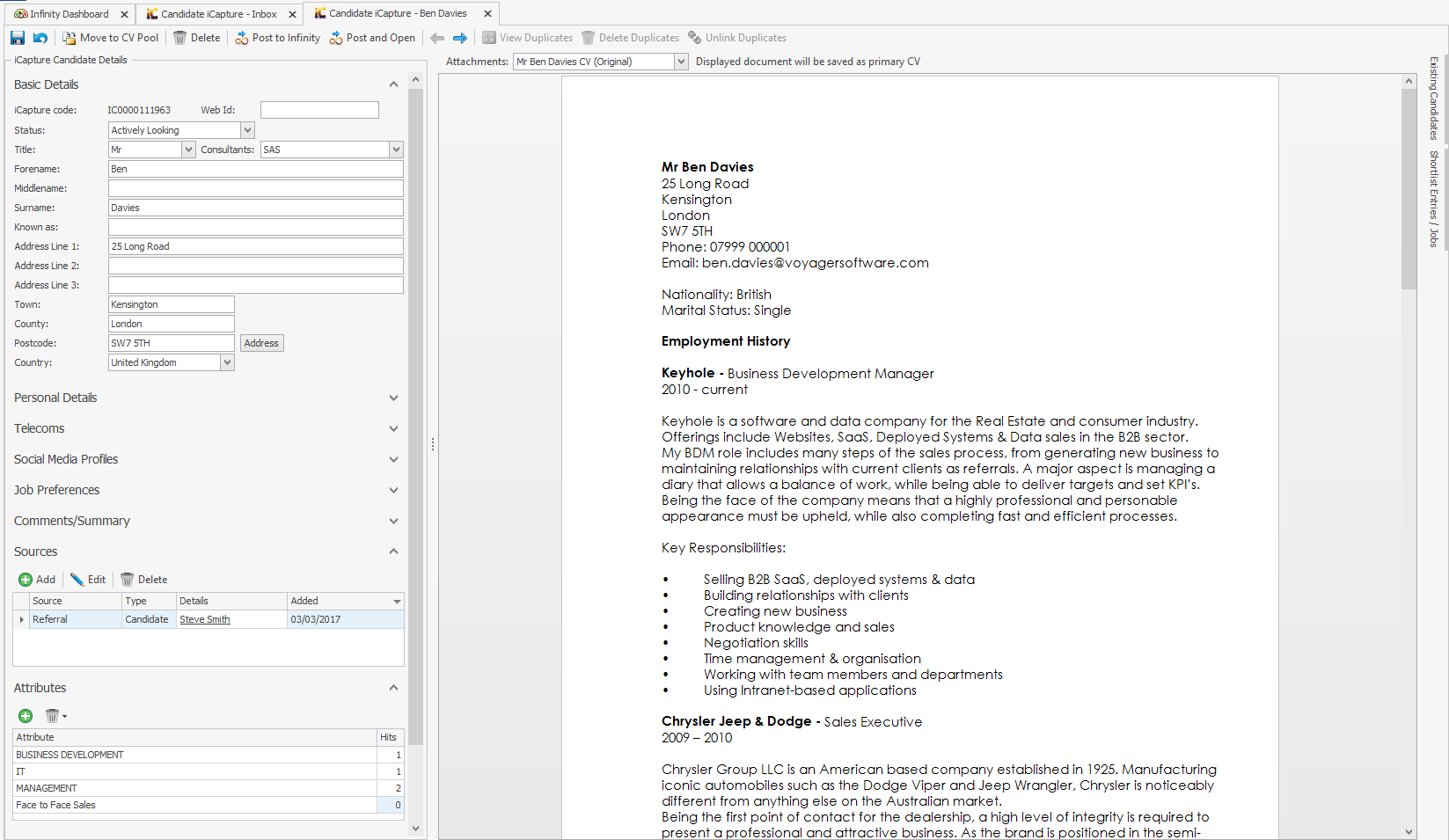Select Face to Face Sales attribute
This screenshot has height=840, width=1449.
209,805
